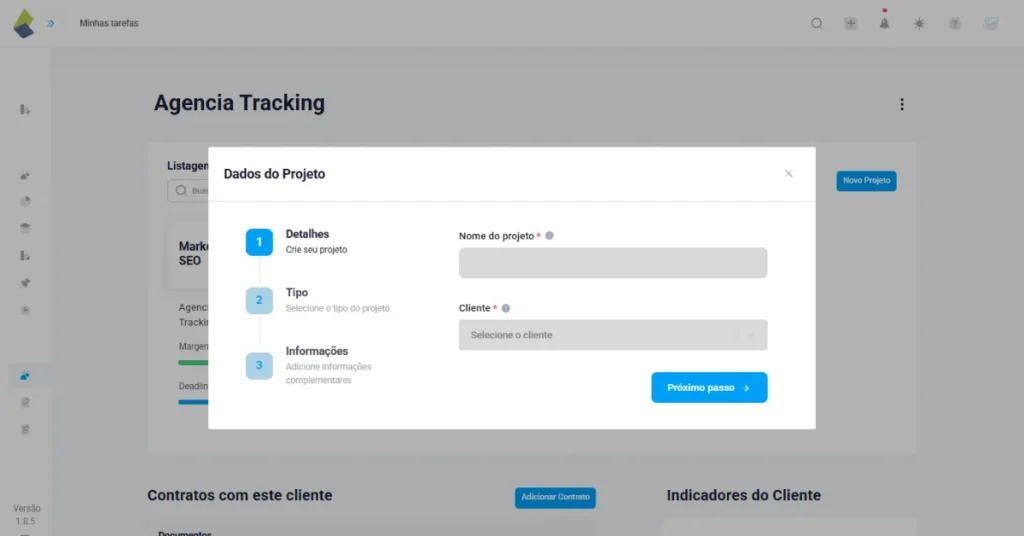
Task: Click the Novo Projeto button
Action: coord(866,181)
